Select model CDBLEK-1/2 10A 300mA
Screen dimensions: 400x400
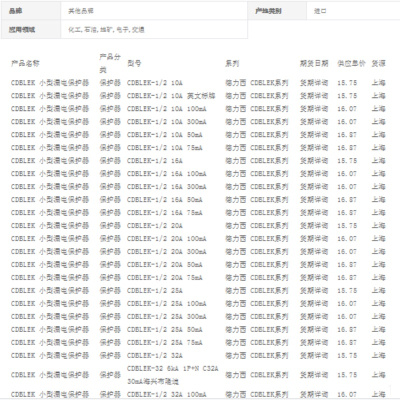click(167, 122)
